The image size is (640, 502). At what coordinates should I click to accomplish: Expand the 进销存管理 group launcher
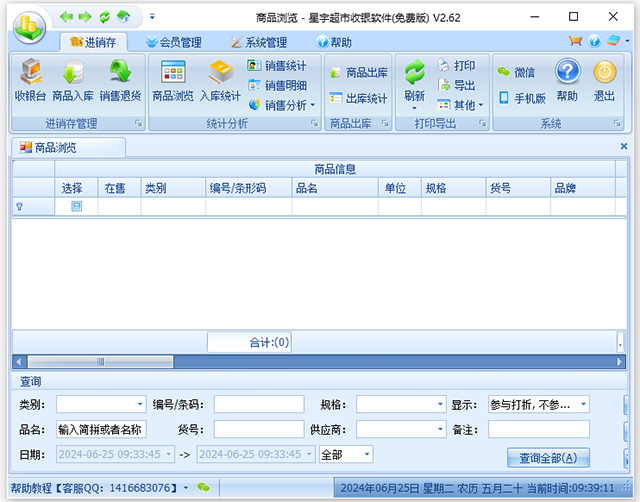(x=138, y=123)
